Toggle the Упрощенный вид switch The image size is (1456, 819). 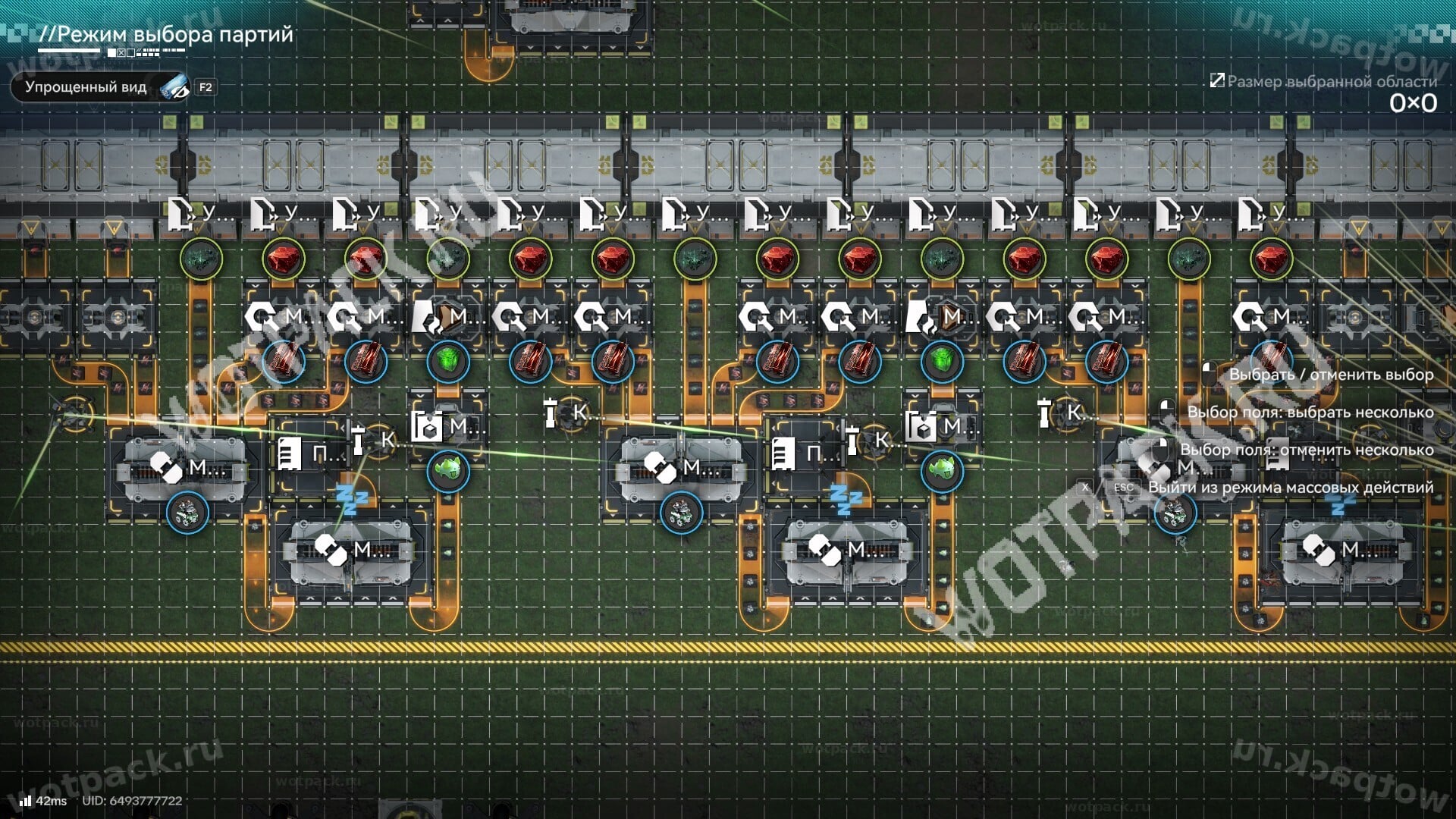tap(100, 87)
